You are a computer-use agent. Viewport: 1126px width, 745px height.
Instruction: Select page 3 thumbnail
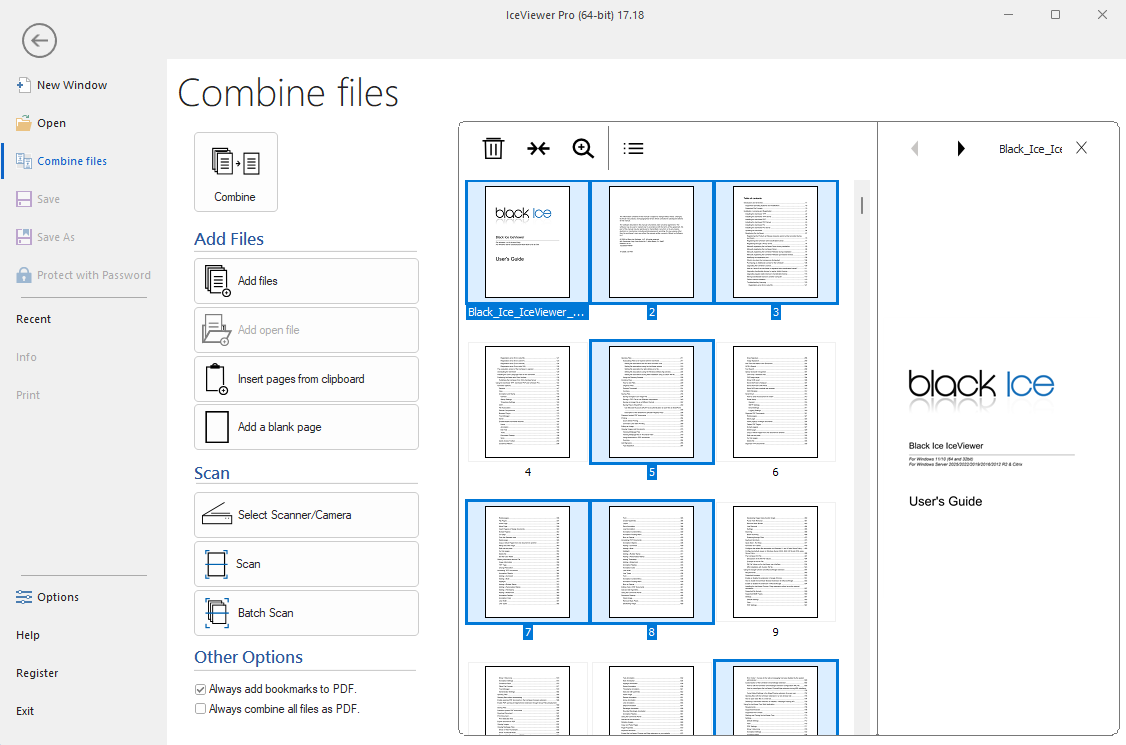coord(776,241)
